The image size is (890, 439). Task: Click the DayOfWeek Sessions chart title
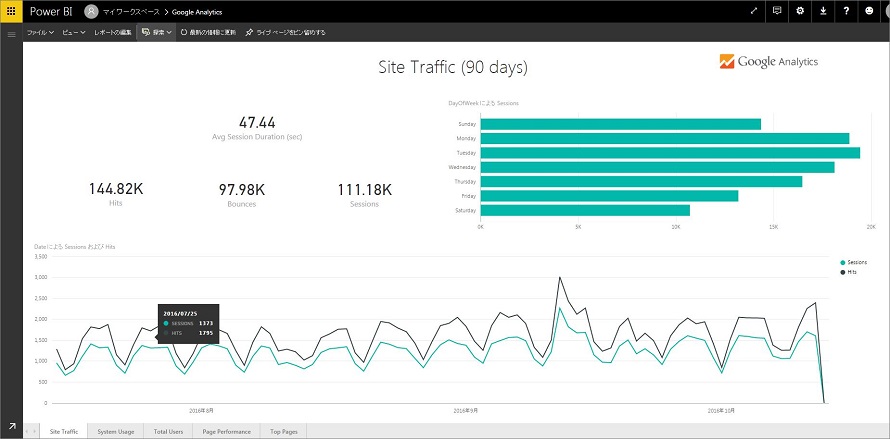point(483,103)
